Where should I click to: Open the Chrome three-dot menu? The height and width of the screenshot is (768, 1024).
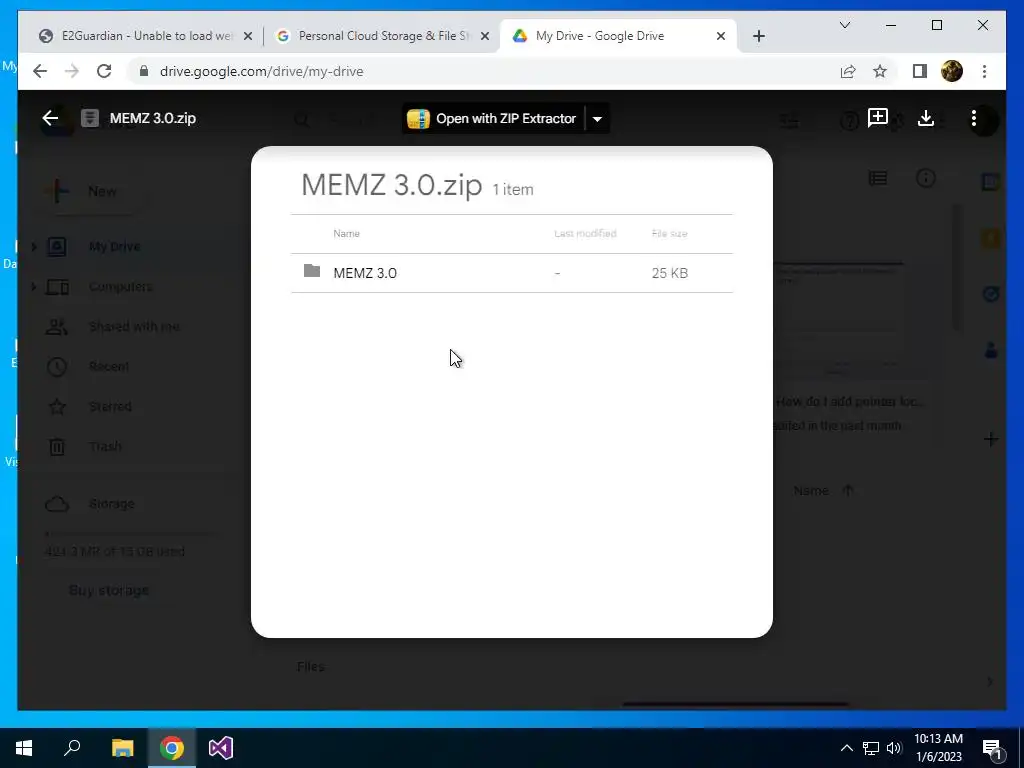[984, 71]
